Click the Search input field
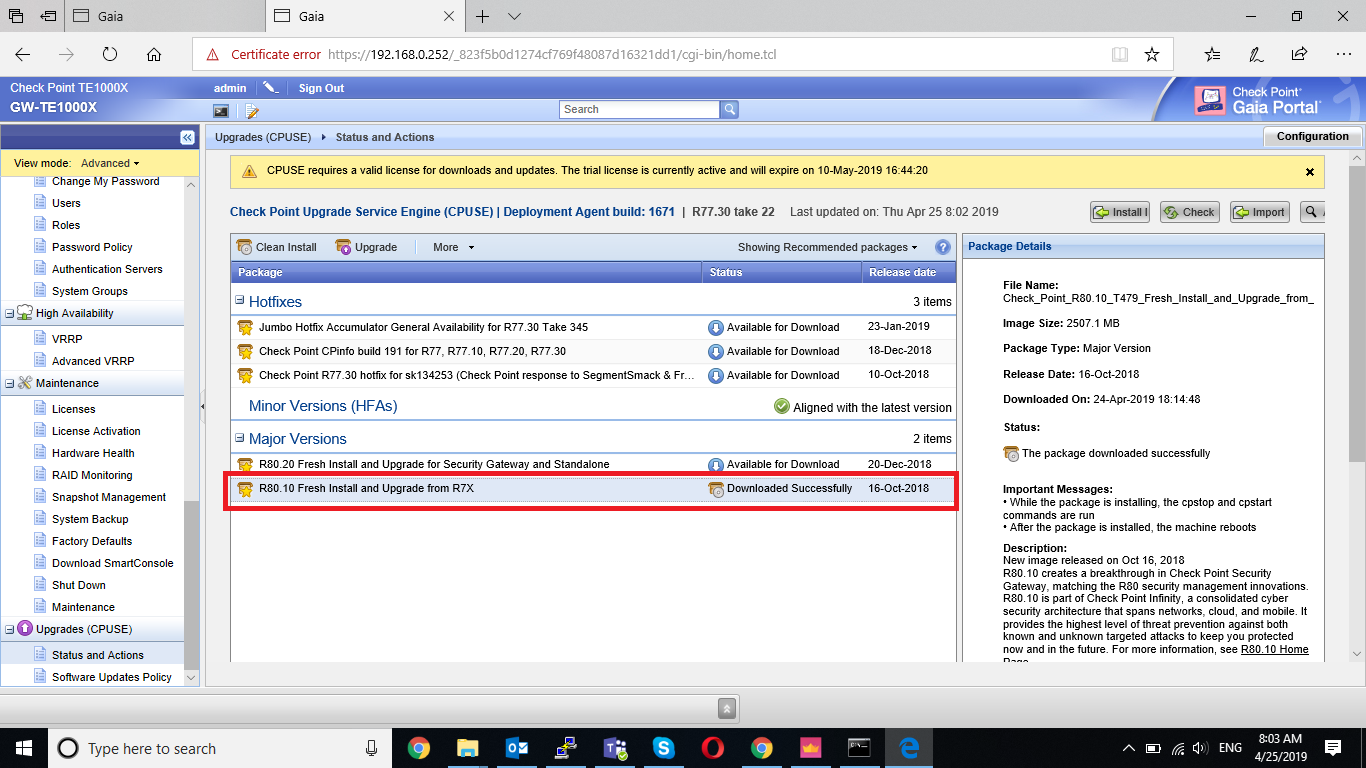The image size is (1366, 768). coord(640,109)
